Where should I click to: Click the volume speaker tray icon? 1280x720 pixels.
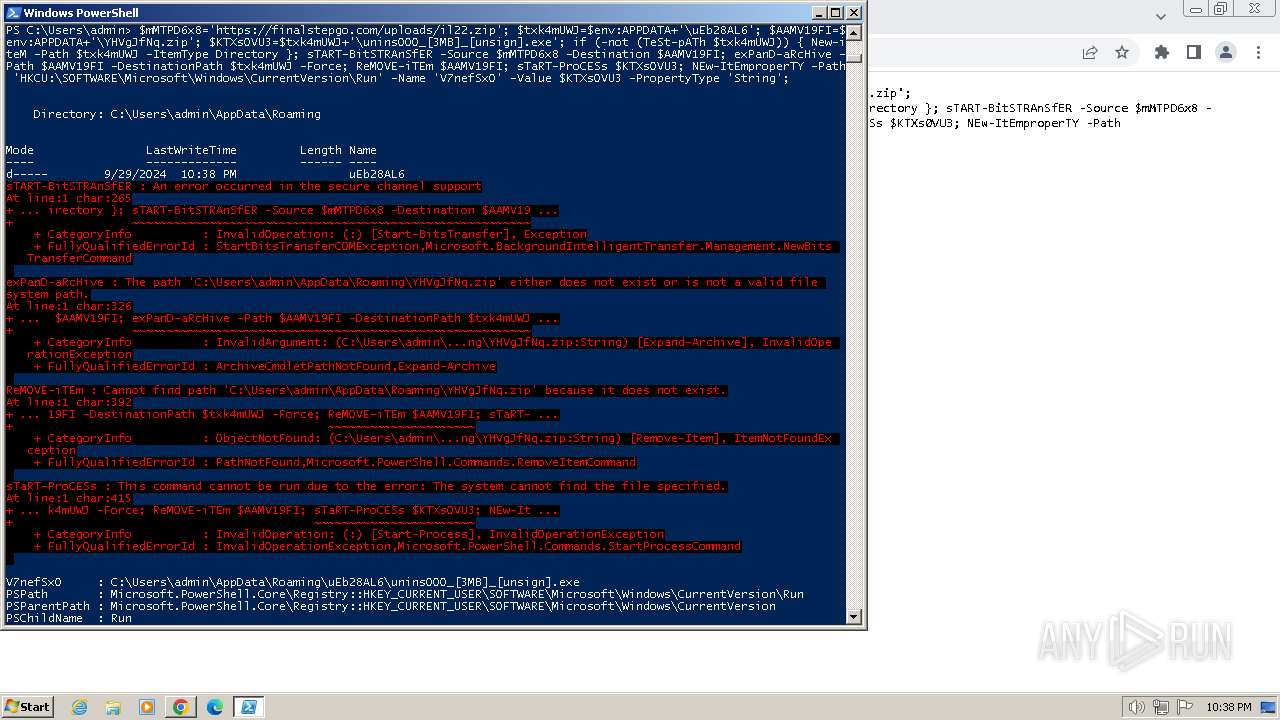pos(1136,707)
